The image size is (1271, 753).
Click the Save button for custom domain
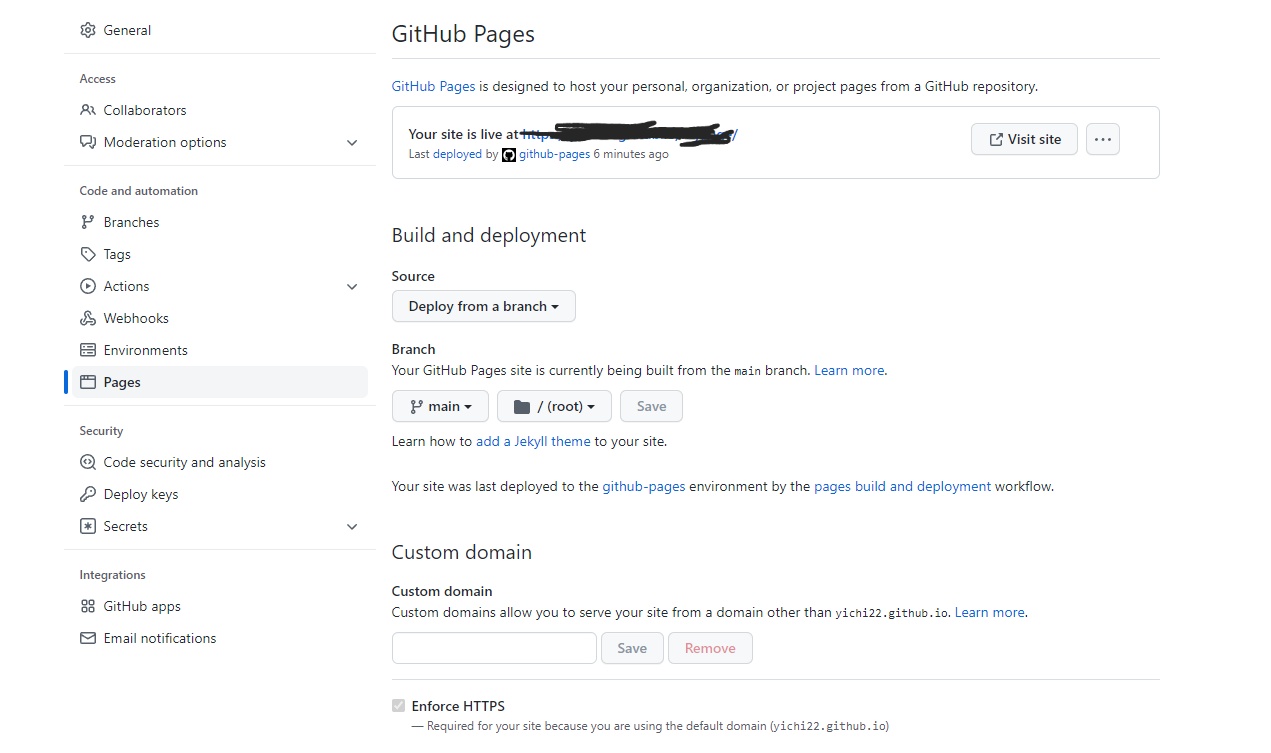(x=632, y=648)
